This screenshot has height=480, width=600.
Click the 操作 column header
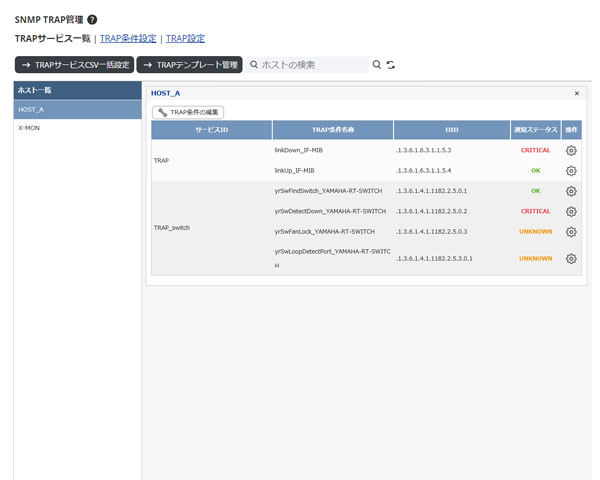coord(571,130)
